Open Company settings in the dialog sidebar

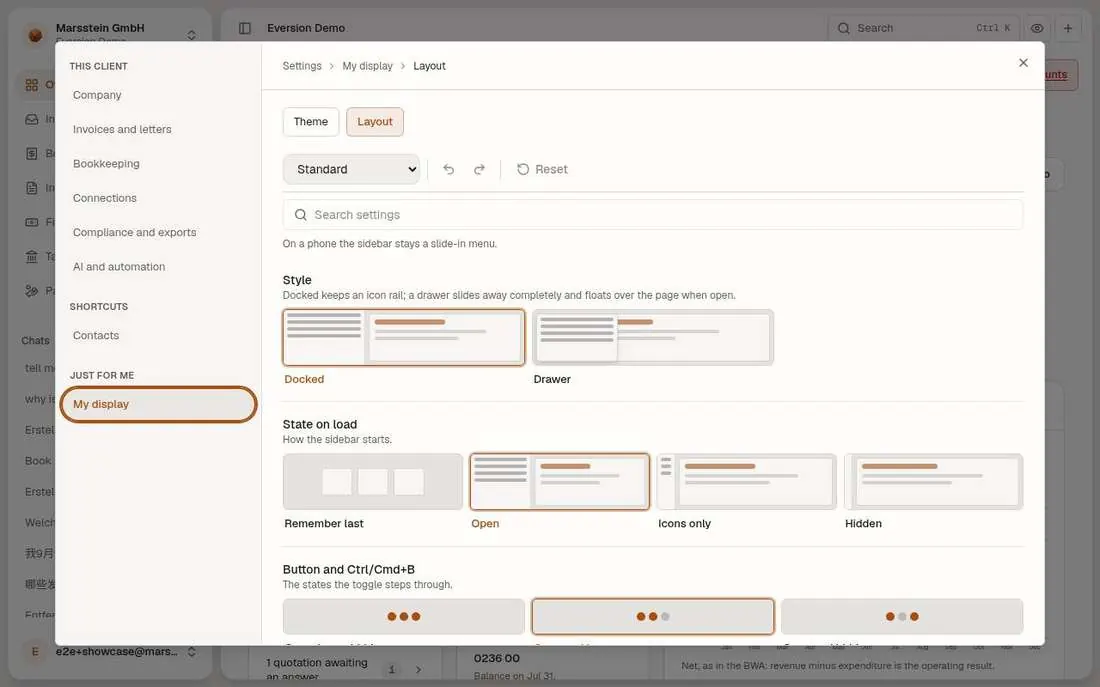pos(159,95)
